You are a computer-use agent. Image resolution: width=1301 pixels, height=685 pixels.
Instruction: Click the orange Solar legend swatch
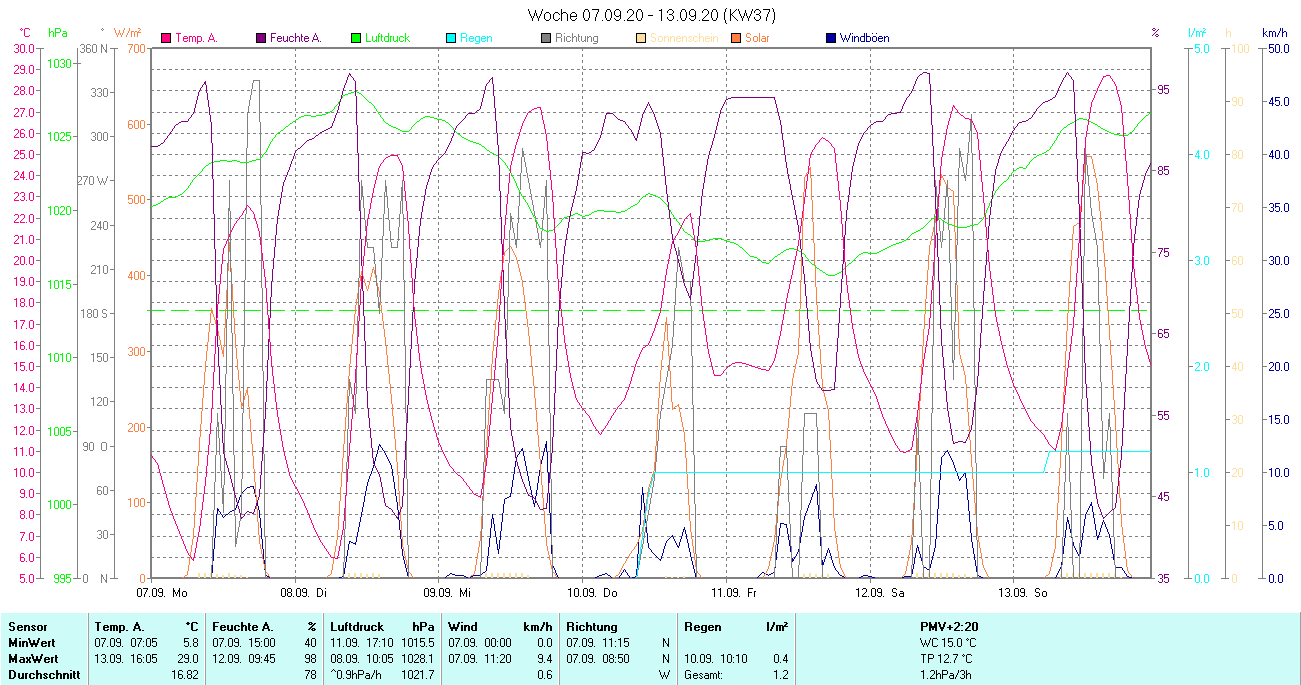coord(736,38)
